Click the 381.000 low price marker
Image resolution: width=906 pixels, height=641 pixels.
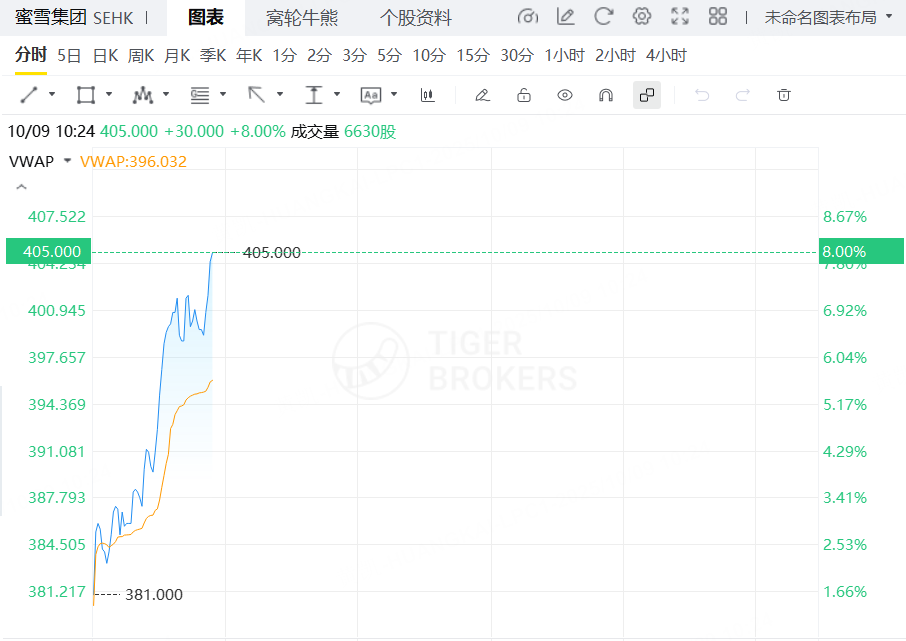(154, 594)
